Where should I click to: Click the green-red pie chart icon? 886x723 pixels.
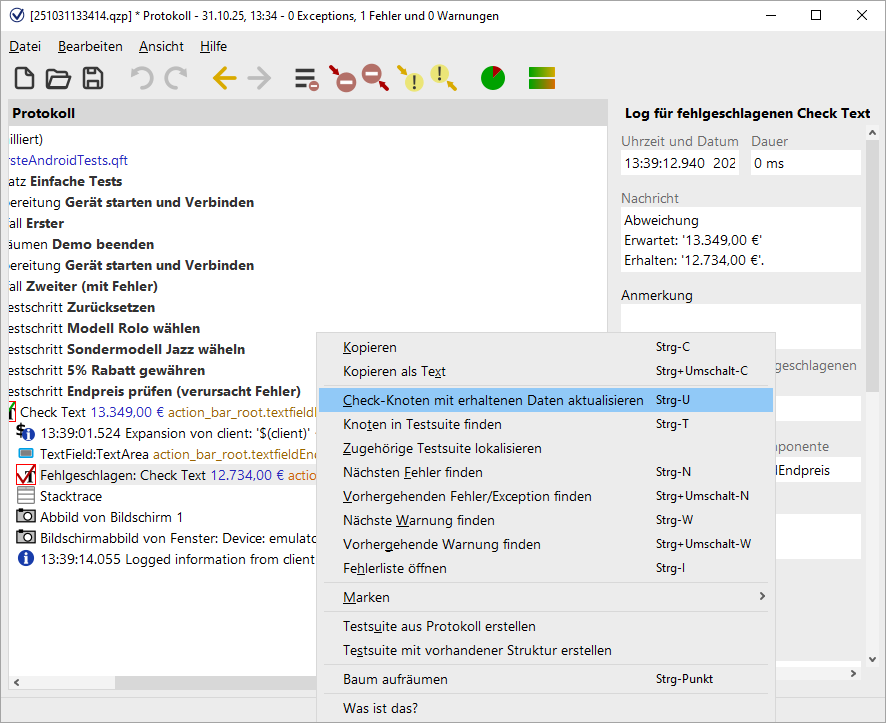pos(493,78)
